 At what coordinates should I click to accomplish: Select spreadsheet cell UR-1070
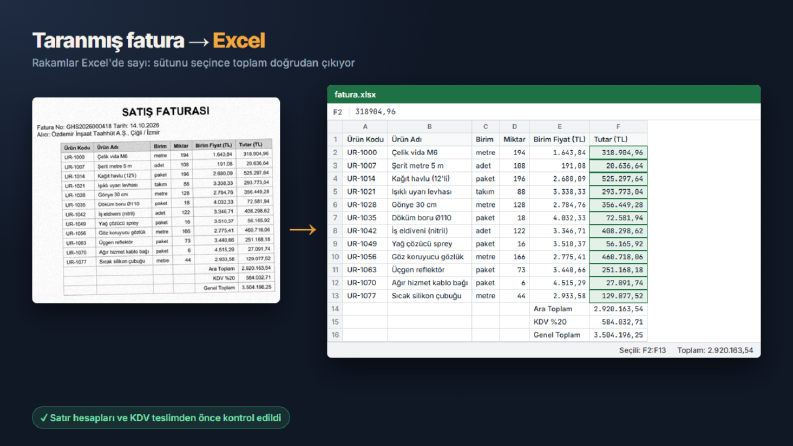(x=365, y=283)
